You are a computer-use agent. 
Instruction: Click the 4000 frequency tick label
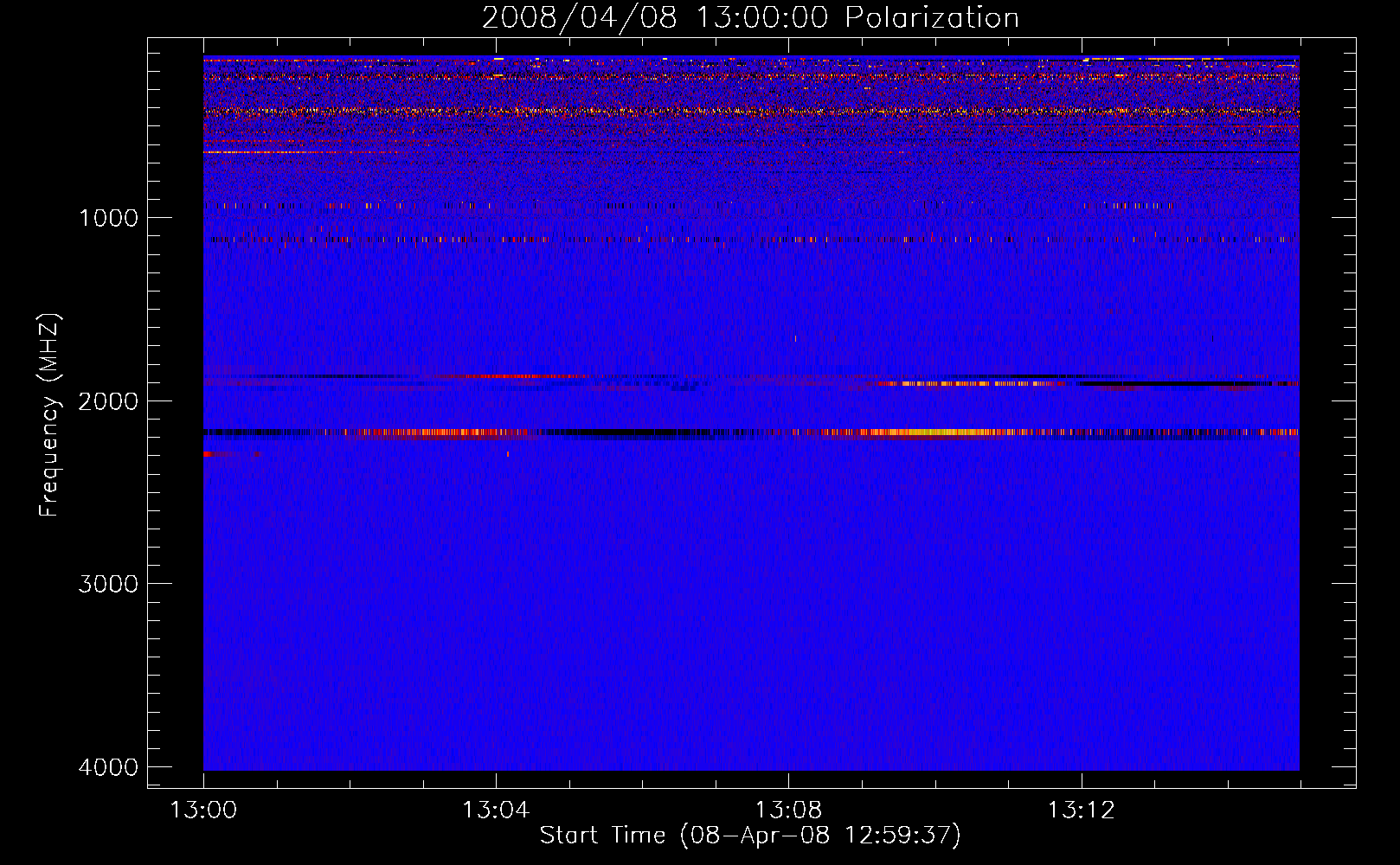[x=108, y=767]
